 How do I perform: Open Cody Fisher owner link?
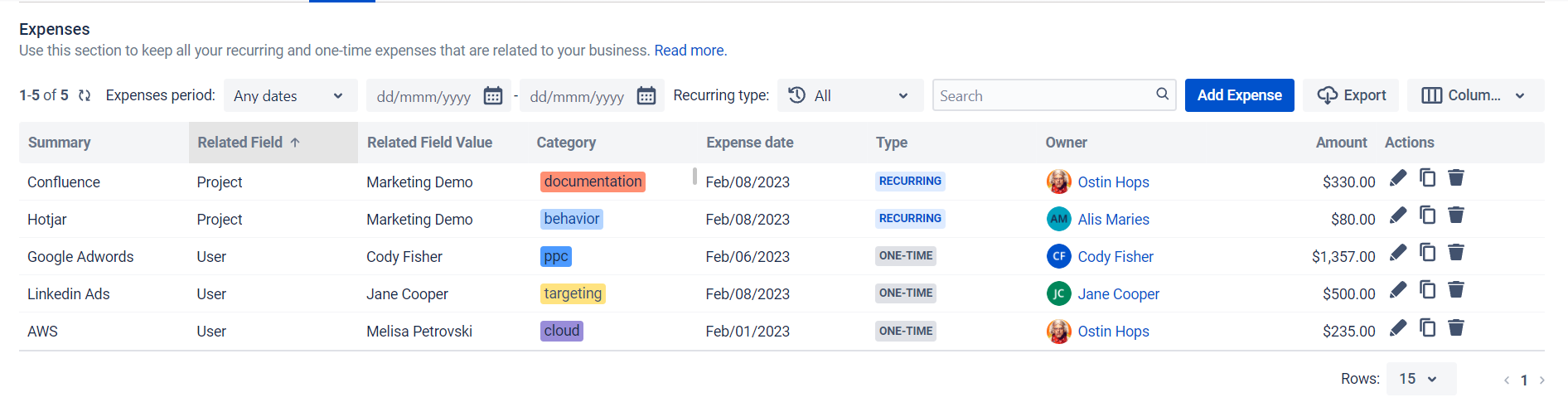[1116, 257]
